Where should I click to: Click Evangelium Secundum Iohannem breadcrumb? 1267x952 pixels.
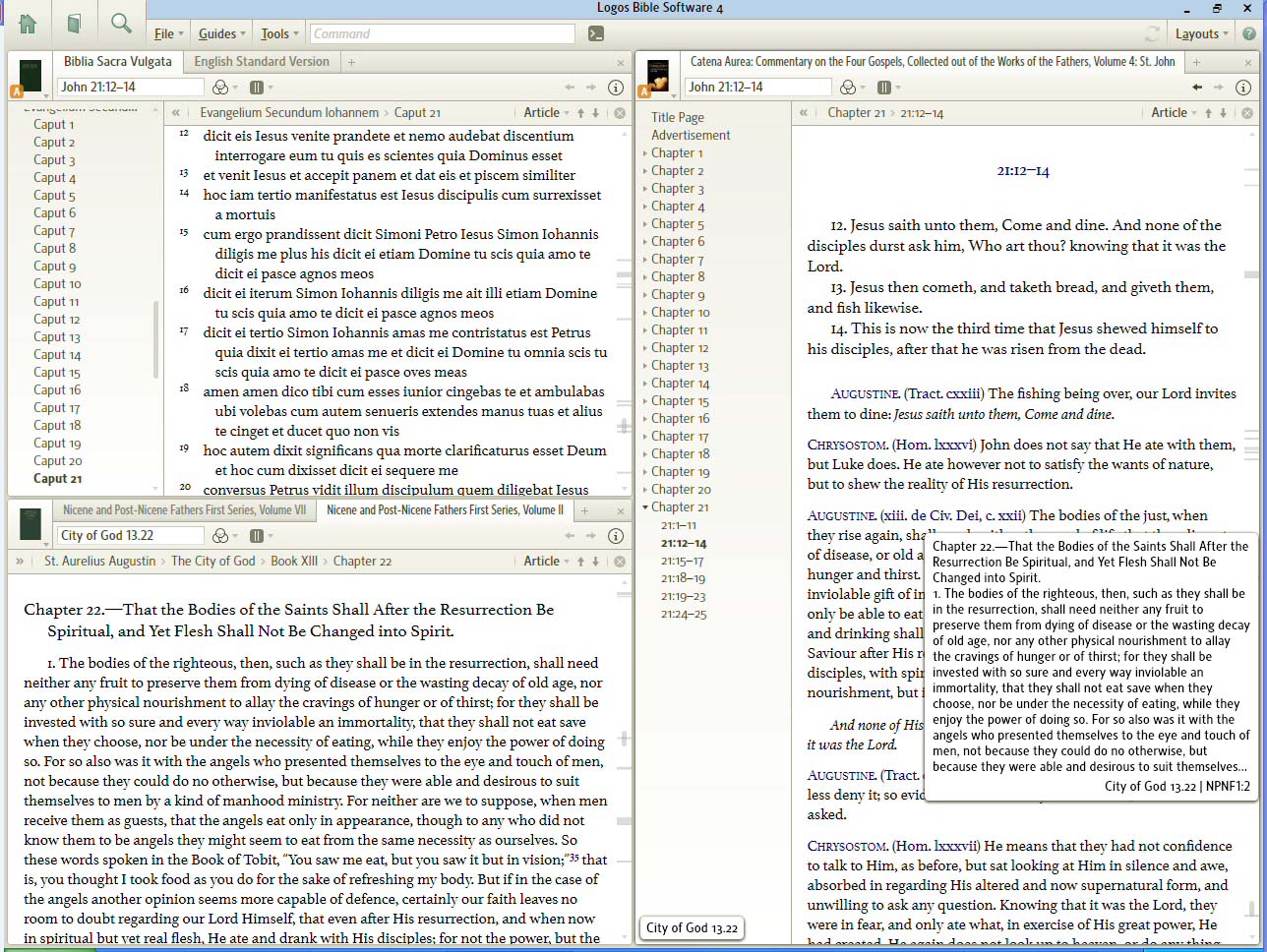(289, 113)
